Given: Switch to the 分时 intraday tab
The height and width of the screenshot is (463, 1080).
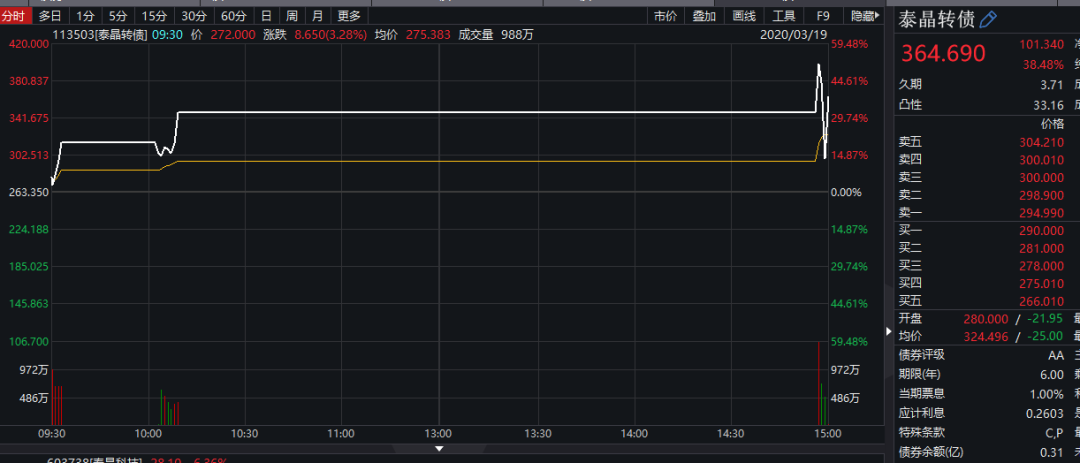Looking at the screenshot, I should (x=17, y=16).
